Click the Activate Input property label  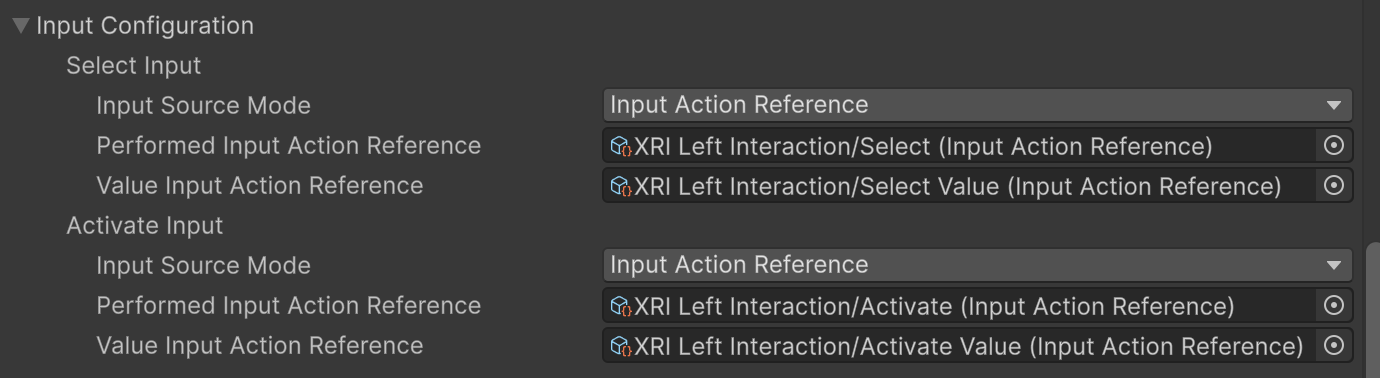(144, 226)
